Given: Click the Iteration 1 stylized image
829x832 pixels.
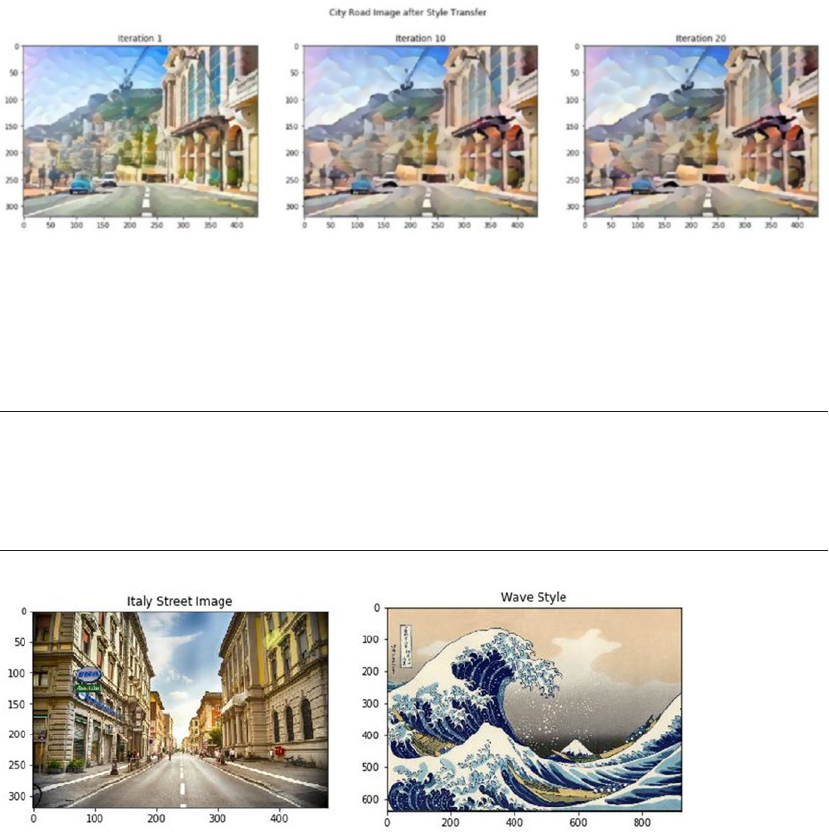Looking at the screenshot, I should pos(141,131).
